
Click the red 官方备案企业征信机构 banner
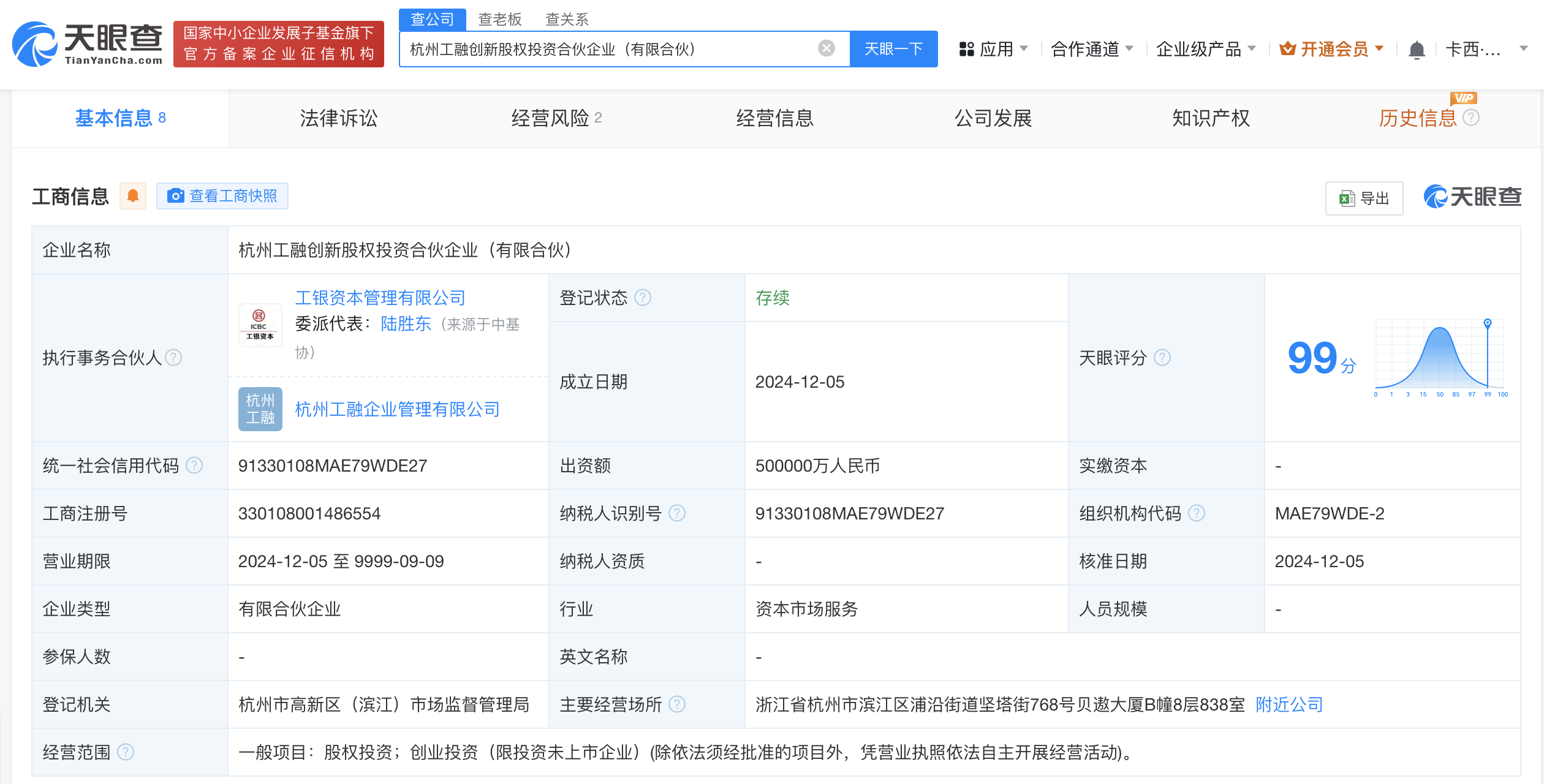pyautogui.click(x=279, y=44)
